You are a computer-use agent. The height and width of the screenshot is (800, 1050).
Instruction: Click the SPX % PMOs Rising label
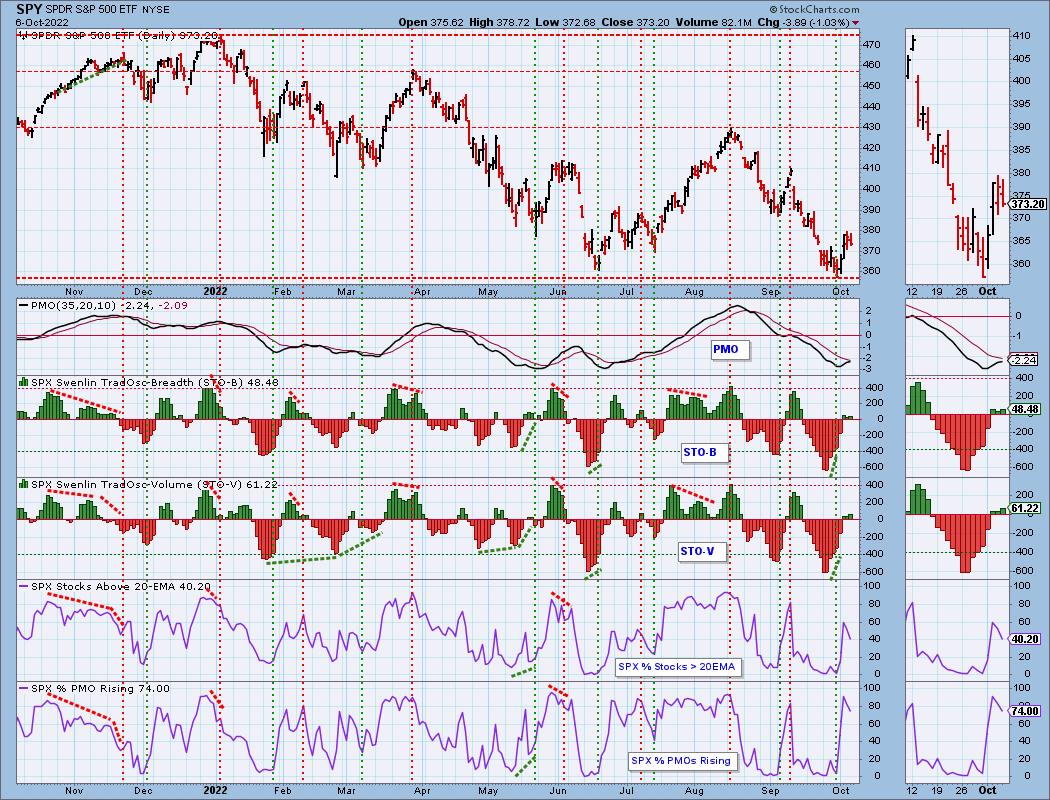pyautogui.click(x=680, y=761)
